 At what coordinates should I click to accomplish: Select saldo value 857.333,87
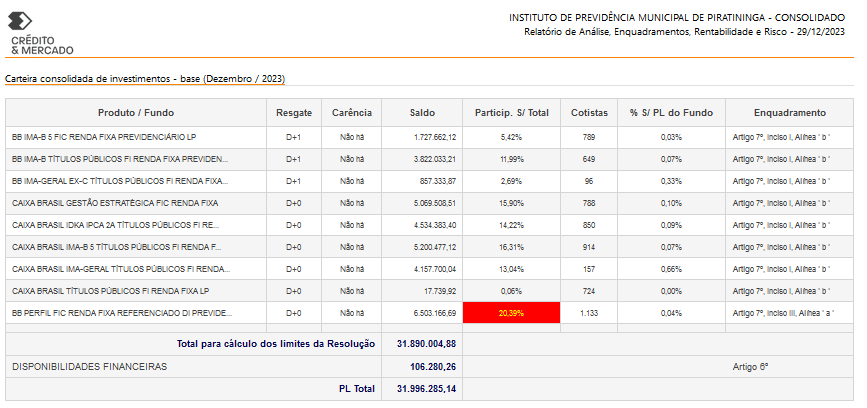tap(438, 181)
